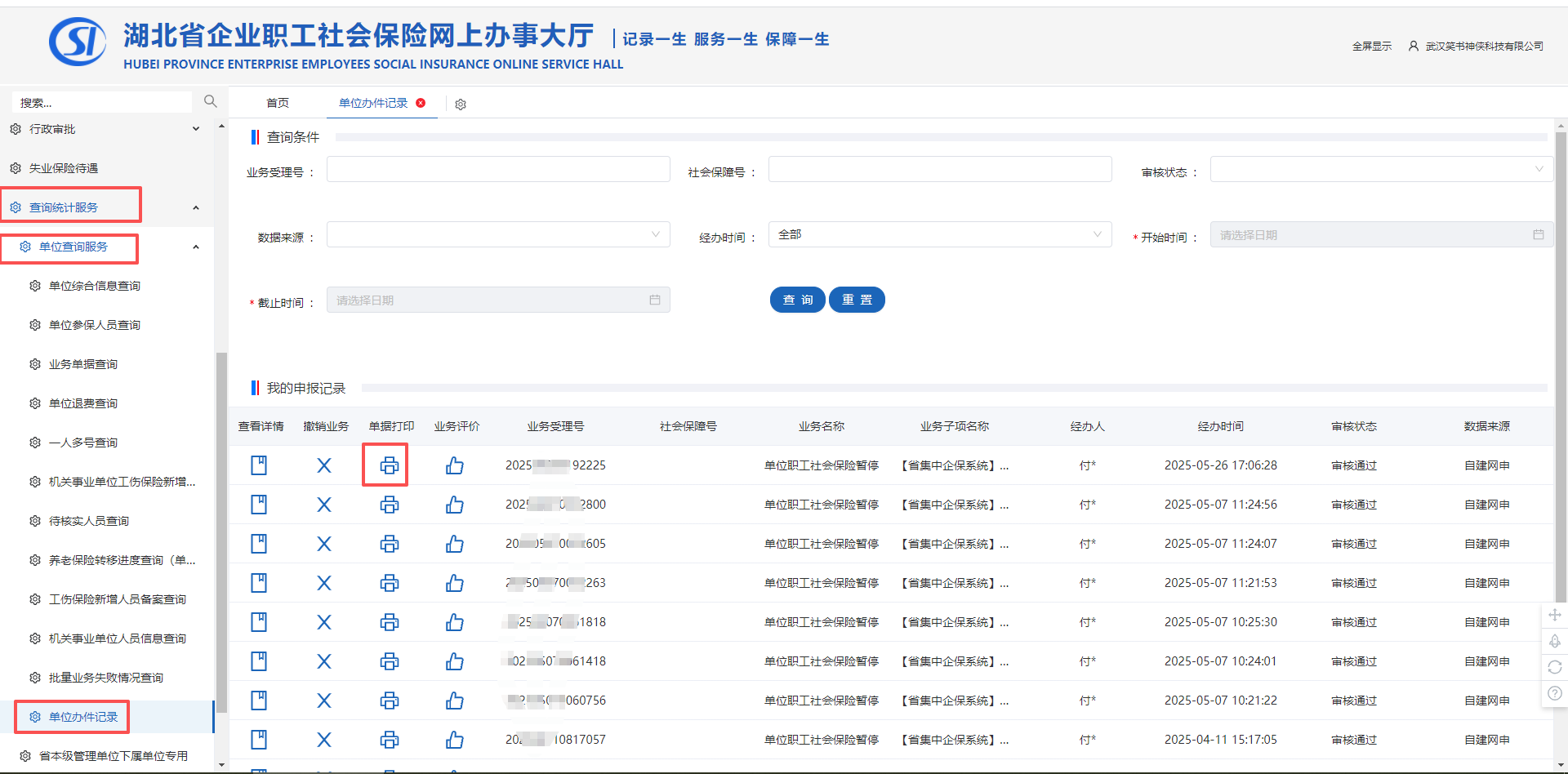Click timestamp 2025-05-26 17:06:28
Image resolution: width=1568 pixels, height=774 pixels.
click(x=1221, y=465)
